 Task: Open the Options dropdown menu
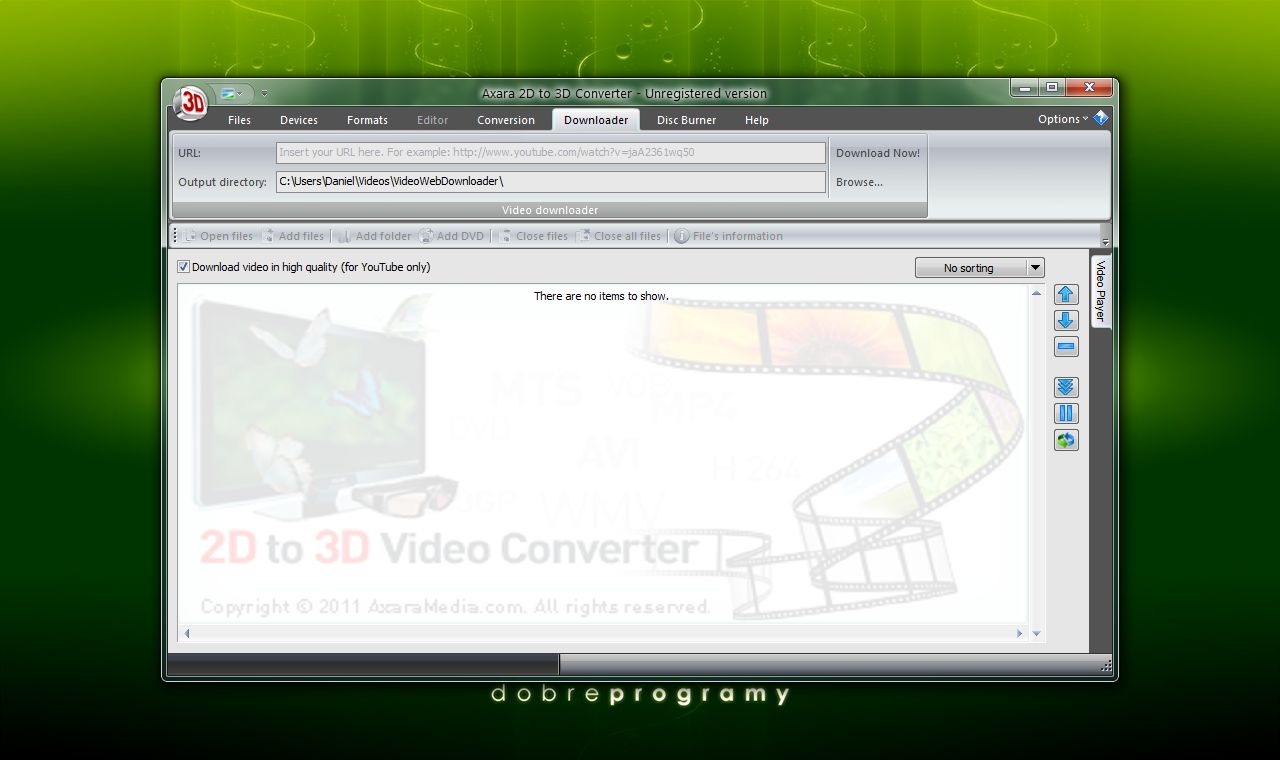point(1063,119)
